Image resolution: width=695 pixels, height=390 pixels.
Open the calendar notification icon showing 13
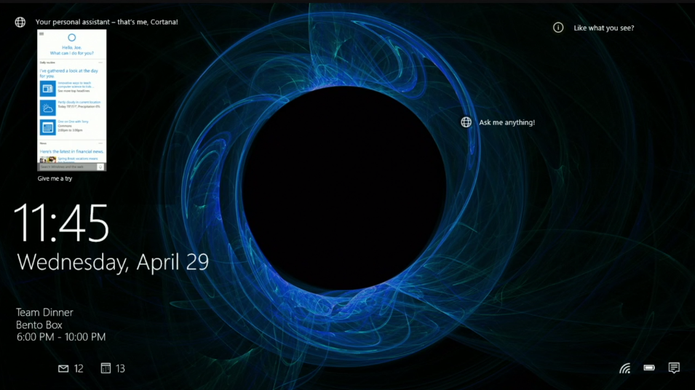point(105,368)
